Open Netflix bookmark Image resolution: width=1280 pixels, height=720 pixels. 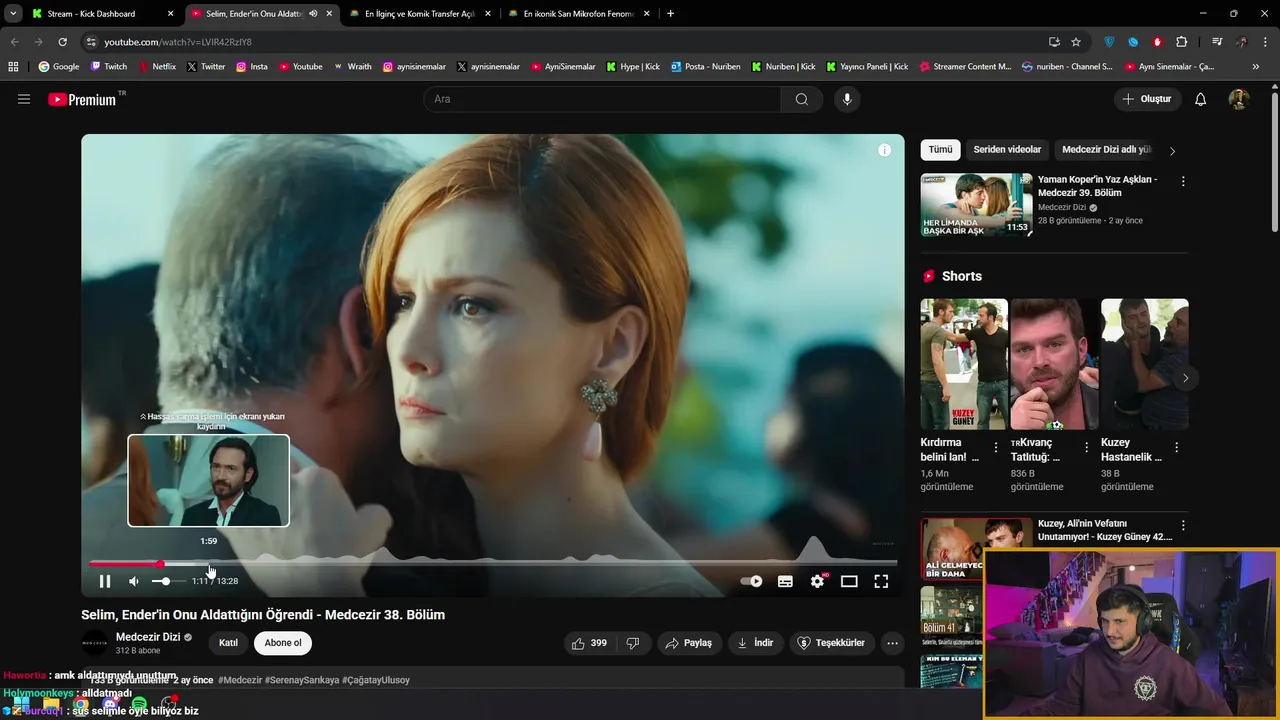pos(156,67)
